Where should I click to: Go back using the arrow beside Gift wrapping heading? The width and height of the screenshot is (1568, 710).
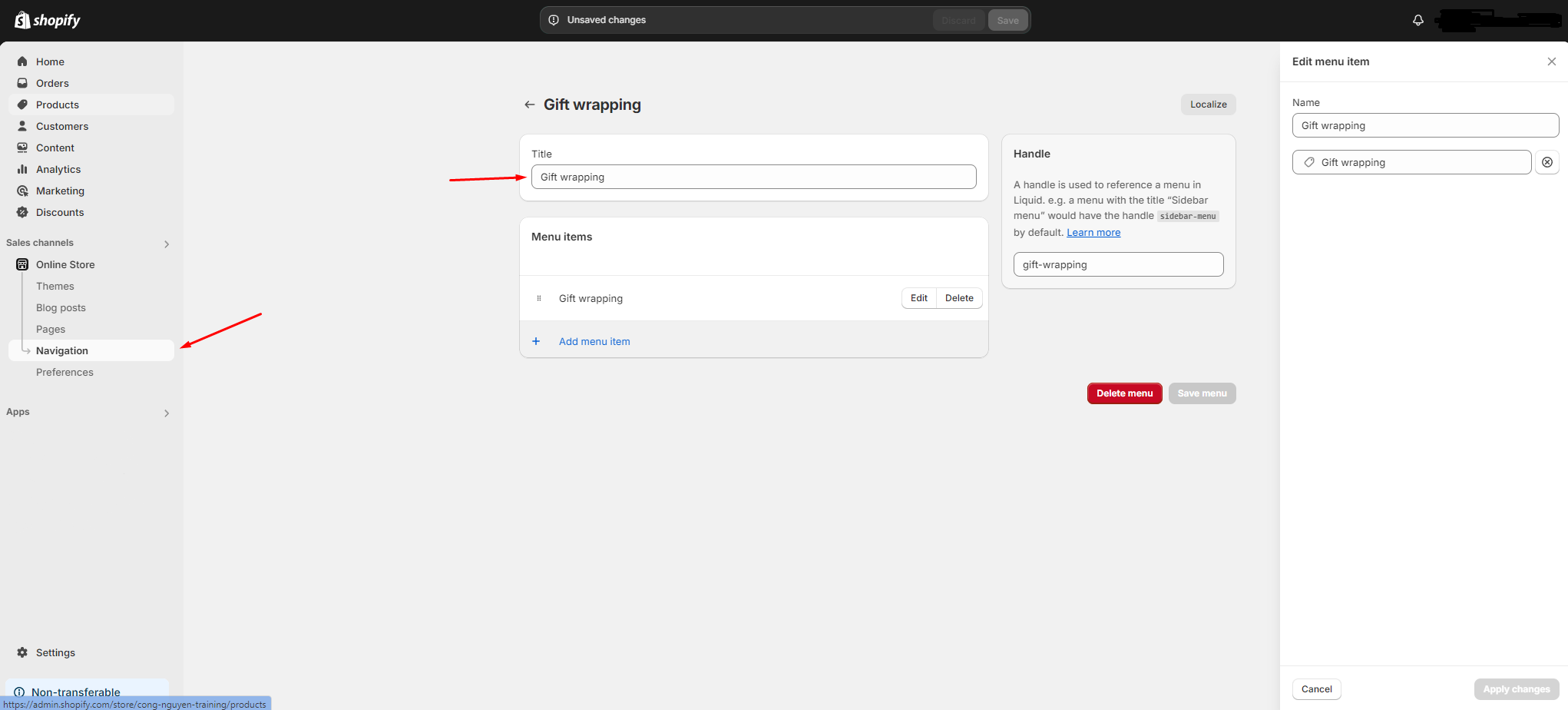point(529,105)
